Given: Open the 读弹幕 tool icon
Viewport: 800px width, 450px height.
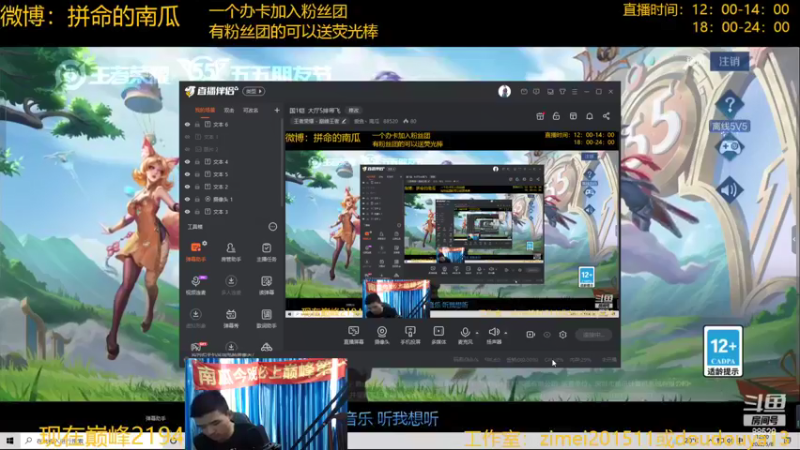Looking at the screenshot, I should [266, 285].
